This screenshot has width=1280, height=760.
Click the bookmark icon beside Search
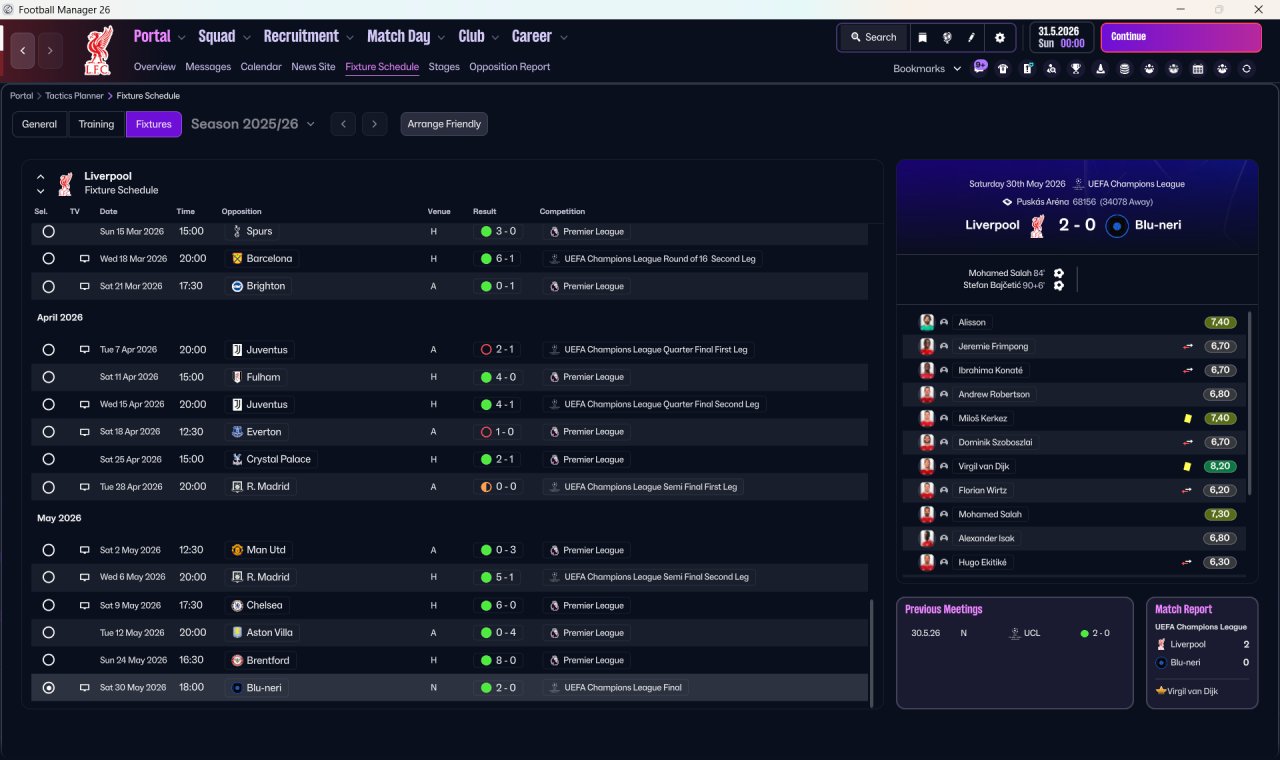(x=922, y=37)
